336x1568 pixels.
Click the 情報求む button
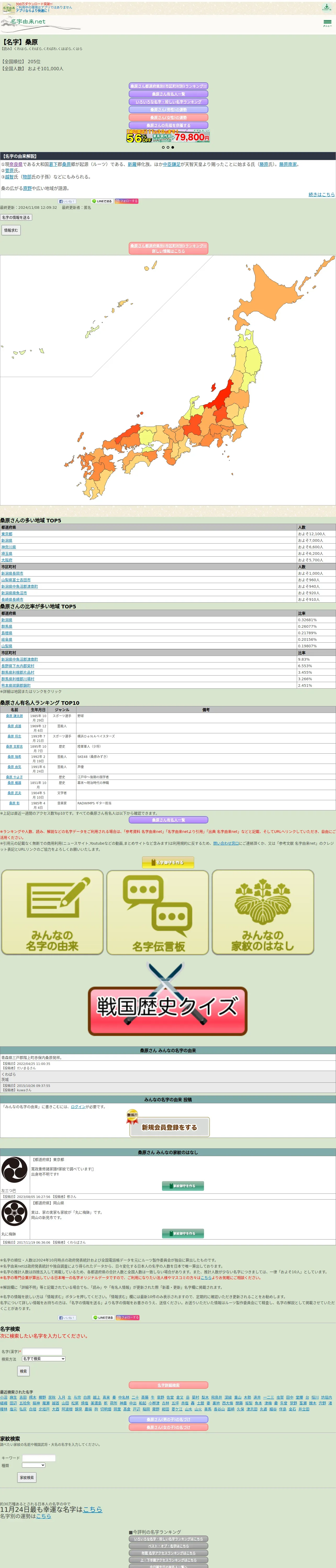(11, 230)
